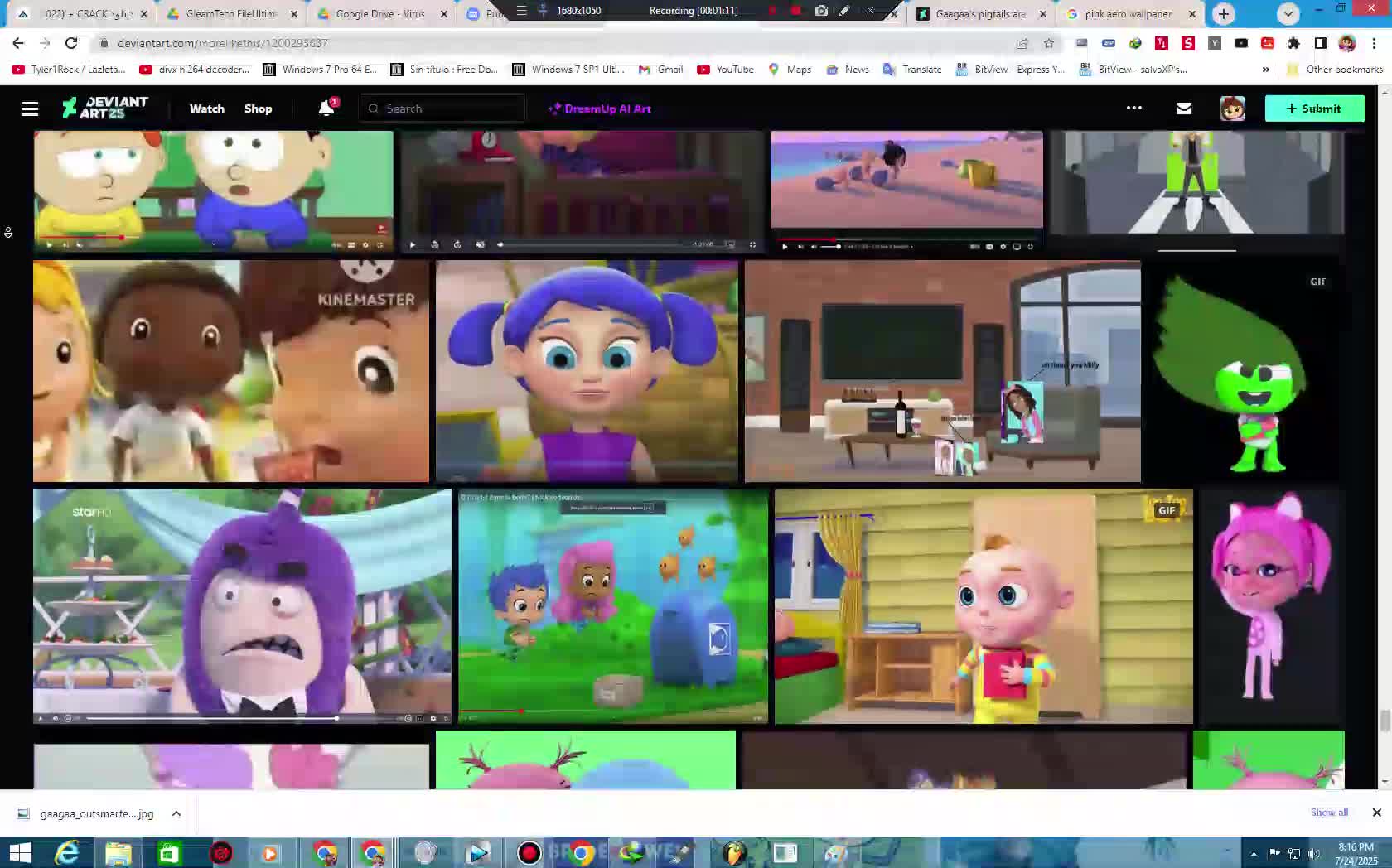Screen dimensions: 1392x868
Task: Expand the download item options chevron
Action: point(176,813)
